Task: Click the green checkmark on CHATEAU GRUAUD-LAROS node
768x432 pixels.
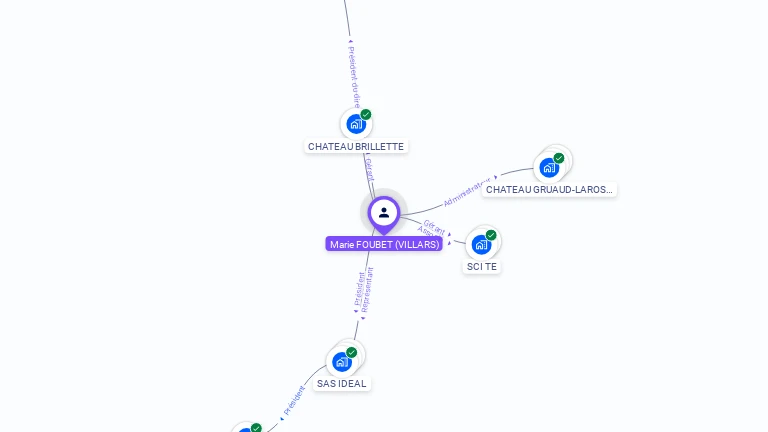Action: [559, 158]
